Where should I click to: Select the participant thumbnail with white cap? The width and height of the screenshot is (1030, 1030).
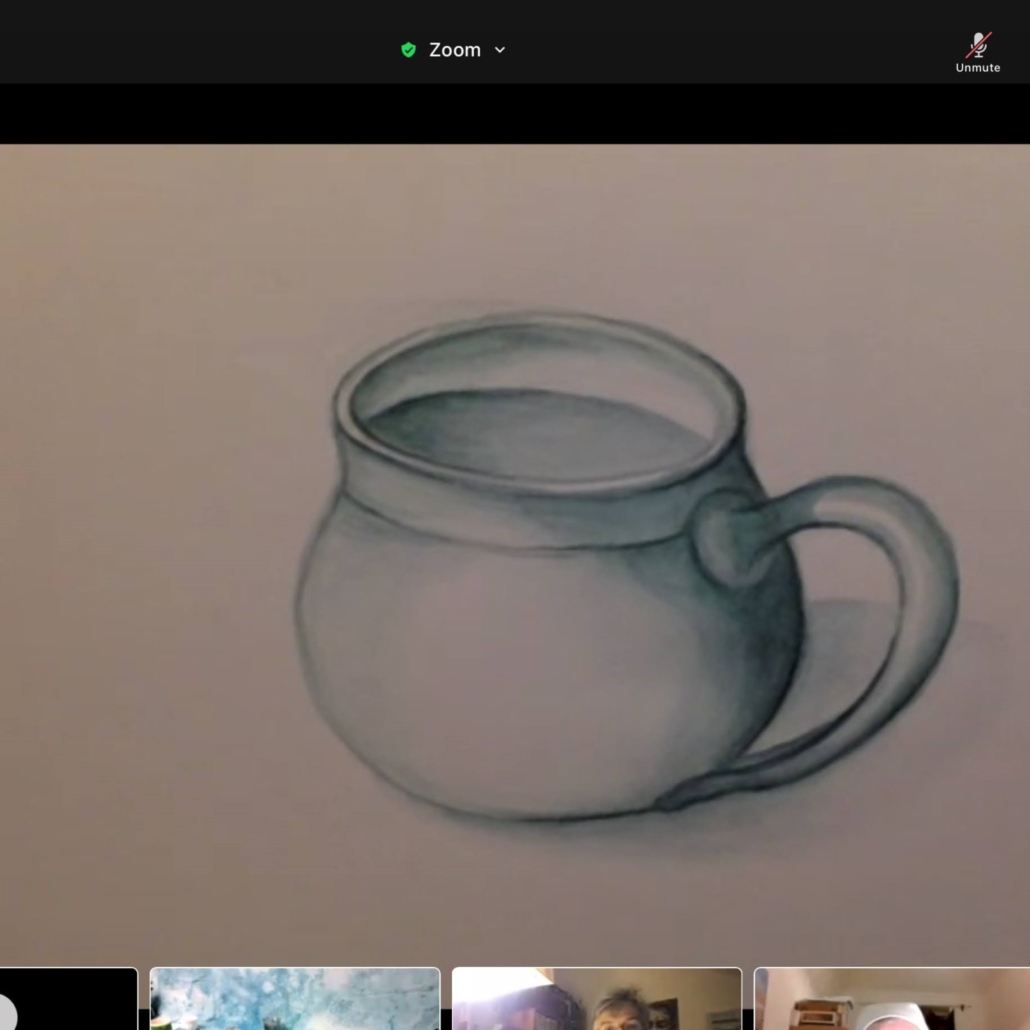[x=892, y=998]
